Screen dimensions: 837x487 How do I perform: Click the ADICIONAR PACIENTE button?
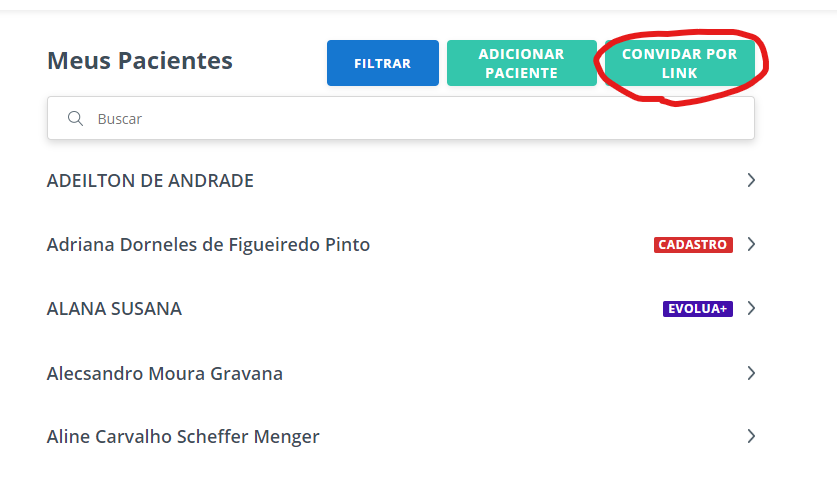[x=522, y=63]
